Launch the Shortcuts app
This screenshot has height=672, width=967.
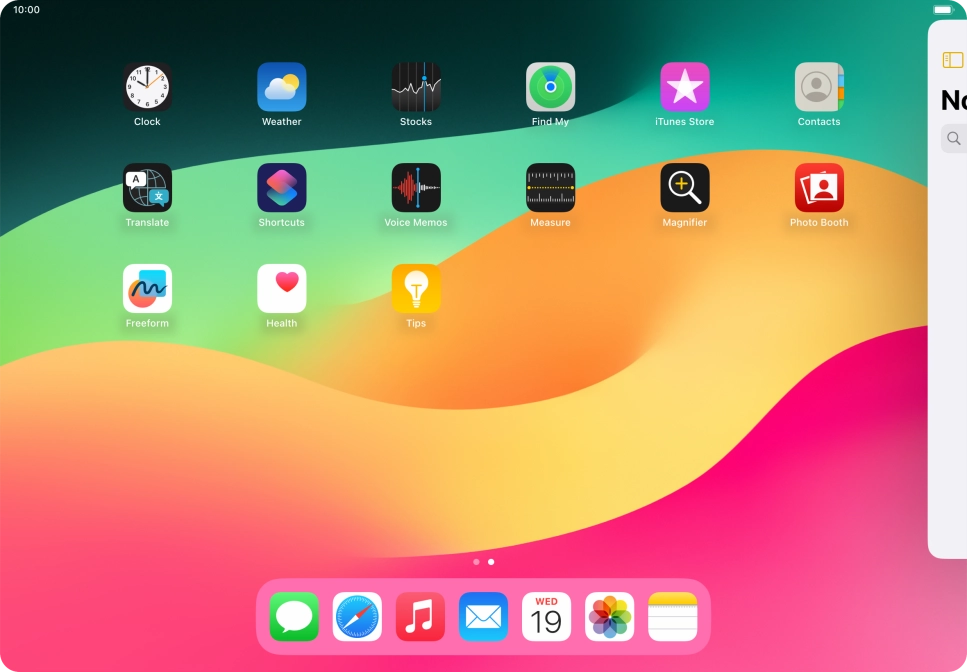282,188
